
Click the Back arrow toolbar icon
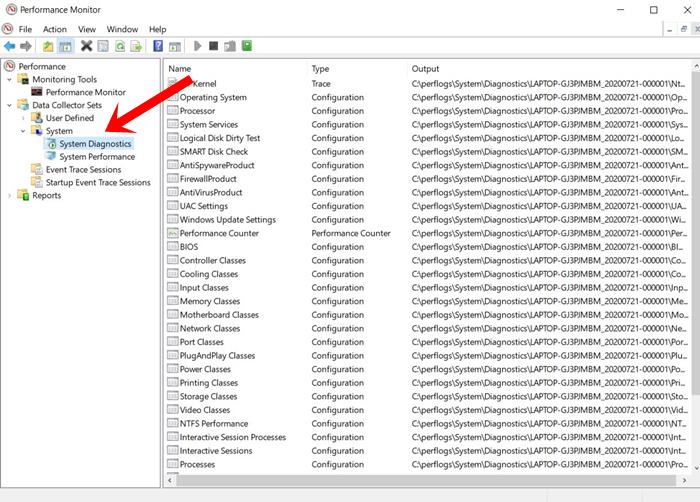click(x=9, y=46)
